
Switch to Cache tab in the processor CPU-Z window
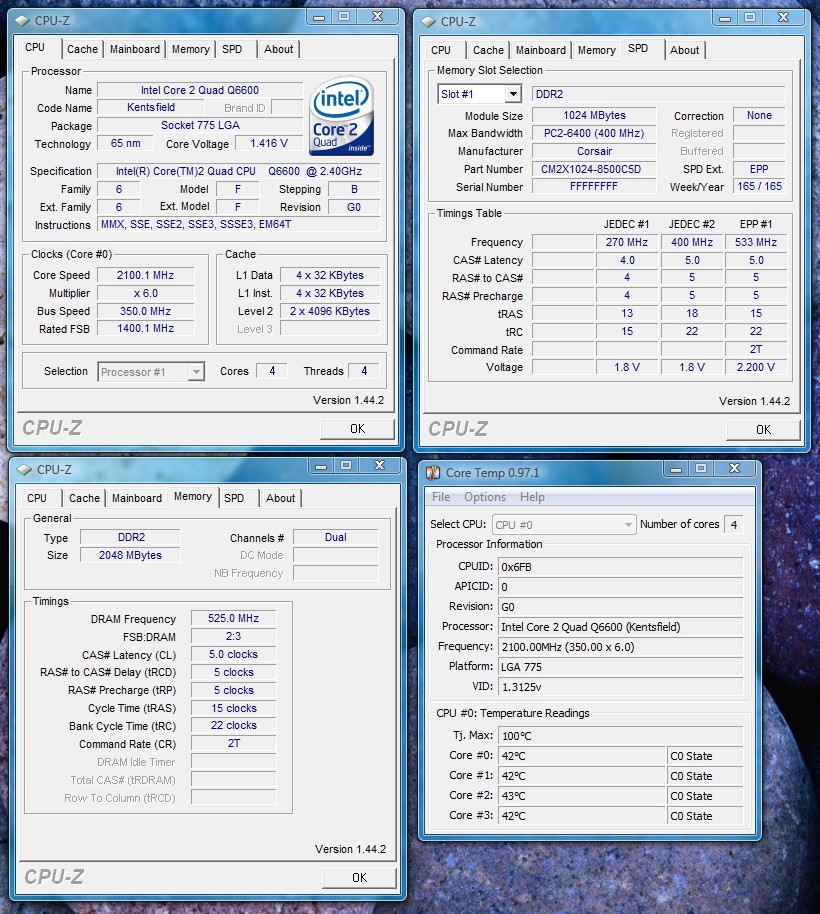pos(82,50)
